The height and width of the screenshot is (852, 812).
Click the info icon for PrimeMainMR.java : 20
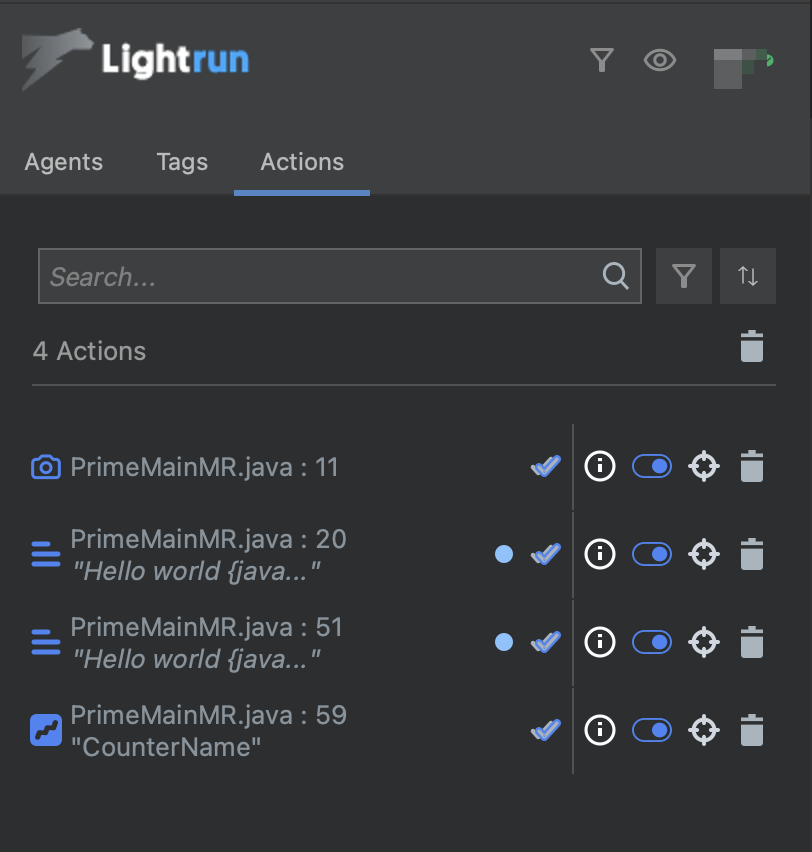[599, 553]
